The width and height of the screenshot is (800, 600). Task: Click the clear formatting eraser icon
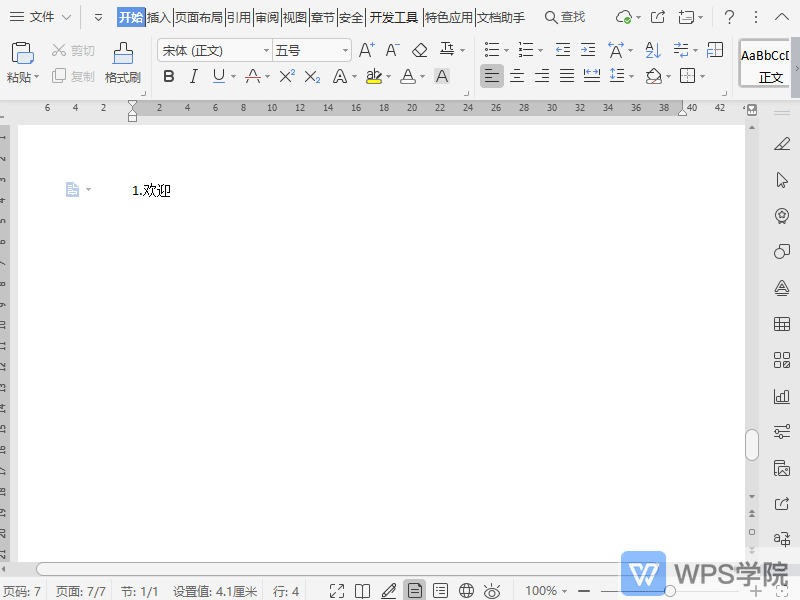coord(420,48)
